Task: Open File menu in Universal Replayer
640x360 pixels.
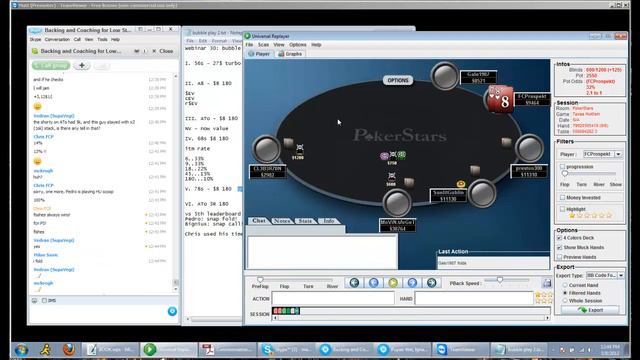Action: 249,44
